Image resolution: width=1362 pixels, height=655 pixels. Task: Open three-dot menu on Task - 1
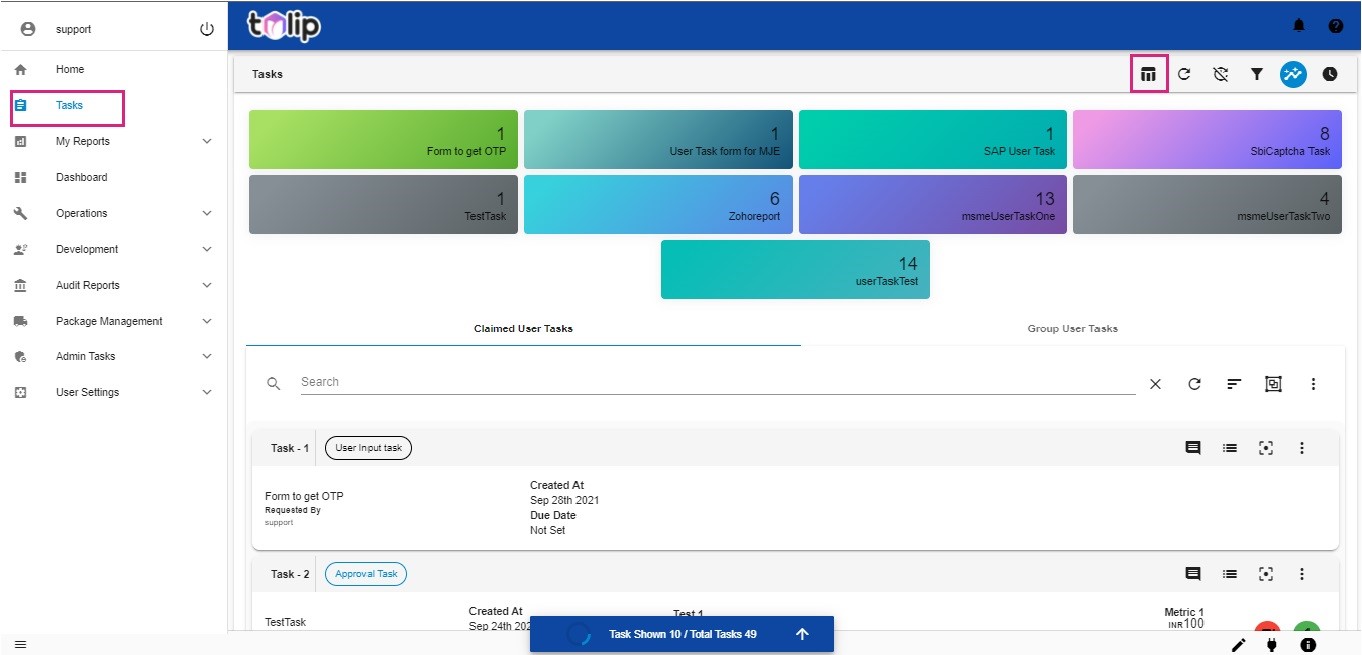click(1302, 448)
